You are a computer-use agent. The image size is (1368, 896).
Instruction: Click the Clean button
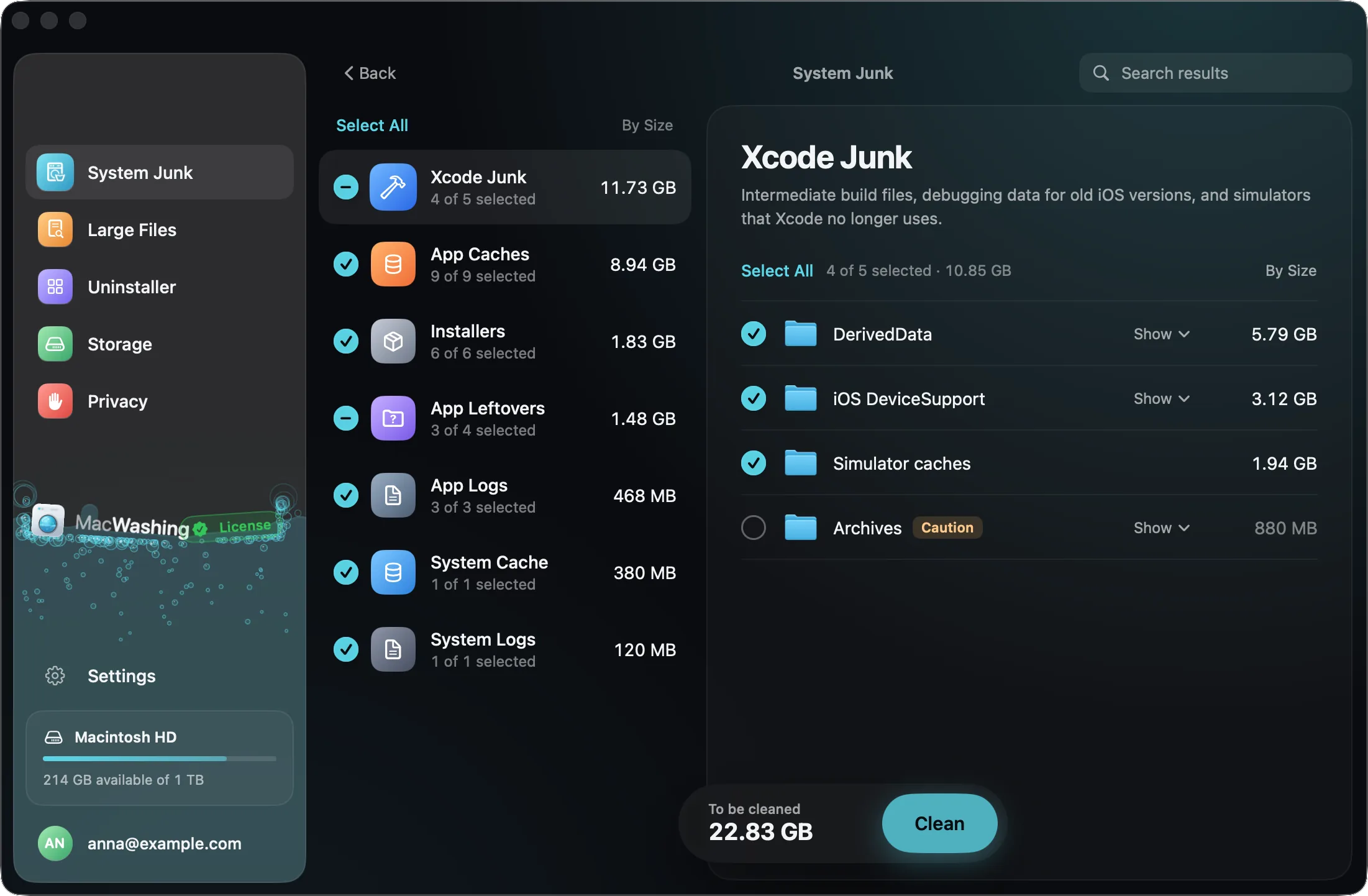[x=939, y=823]
